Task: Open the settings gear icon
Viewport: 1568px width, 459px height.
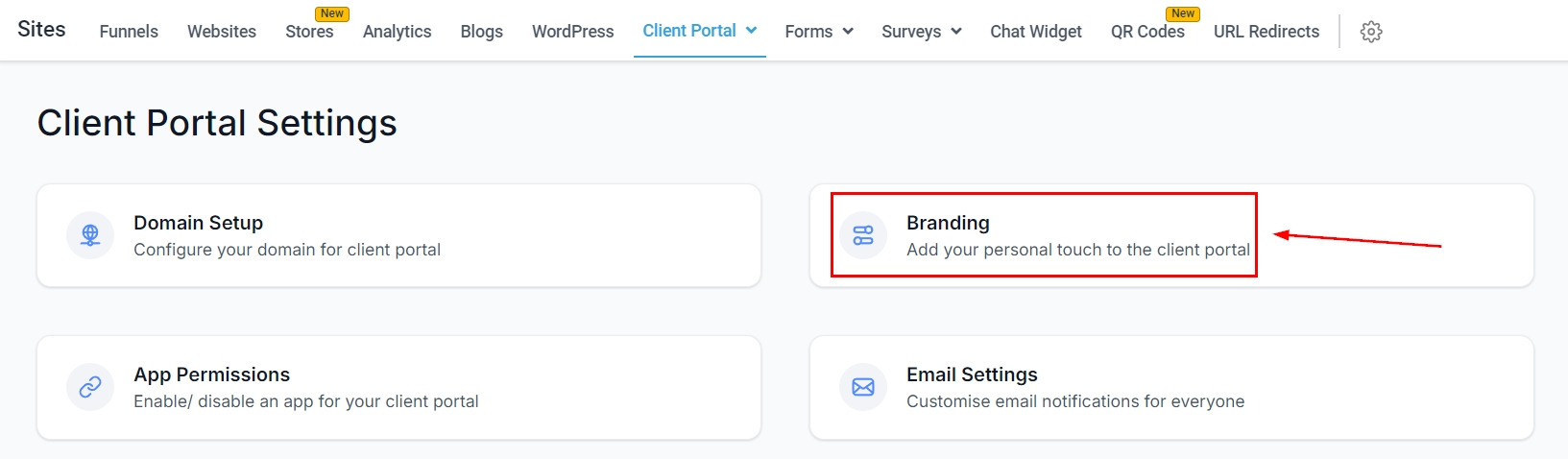Action: 1371,32
